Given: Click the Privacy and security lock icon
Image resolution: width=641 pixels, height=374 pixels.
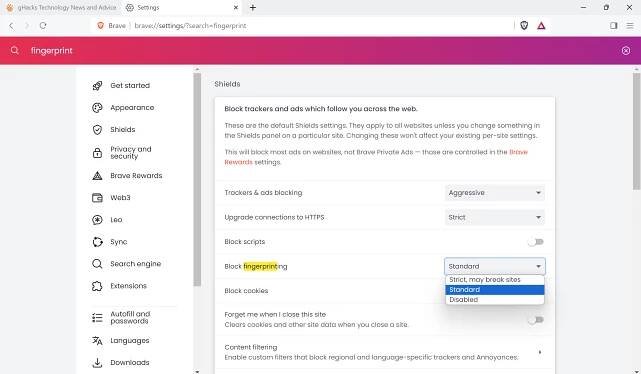Looking at the screenshot, I should pyautogui.click(x=97, y=153).
